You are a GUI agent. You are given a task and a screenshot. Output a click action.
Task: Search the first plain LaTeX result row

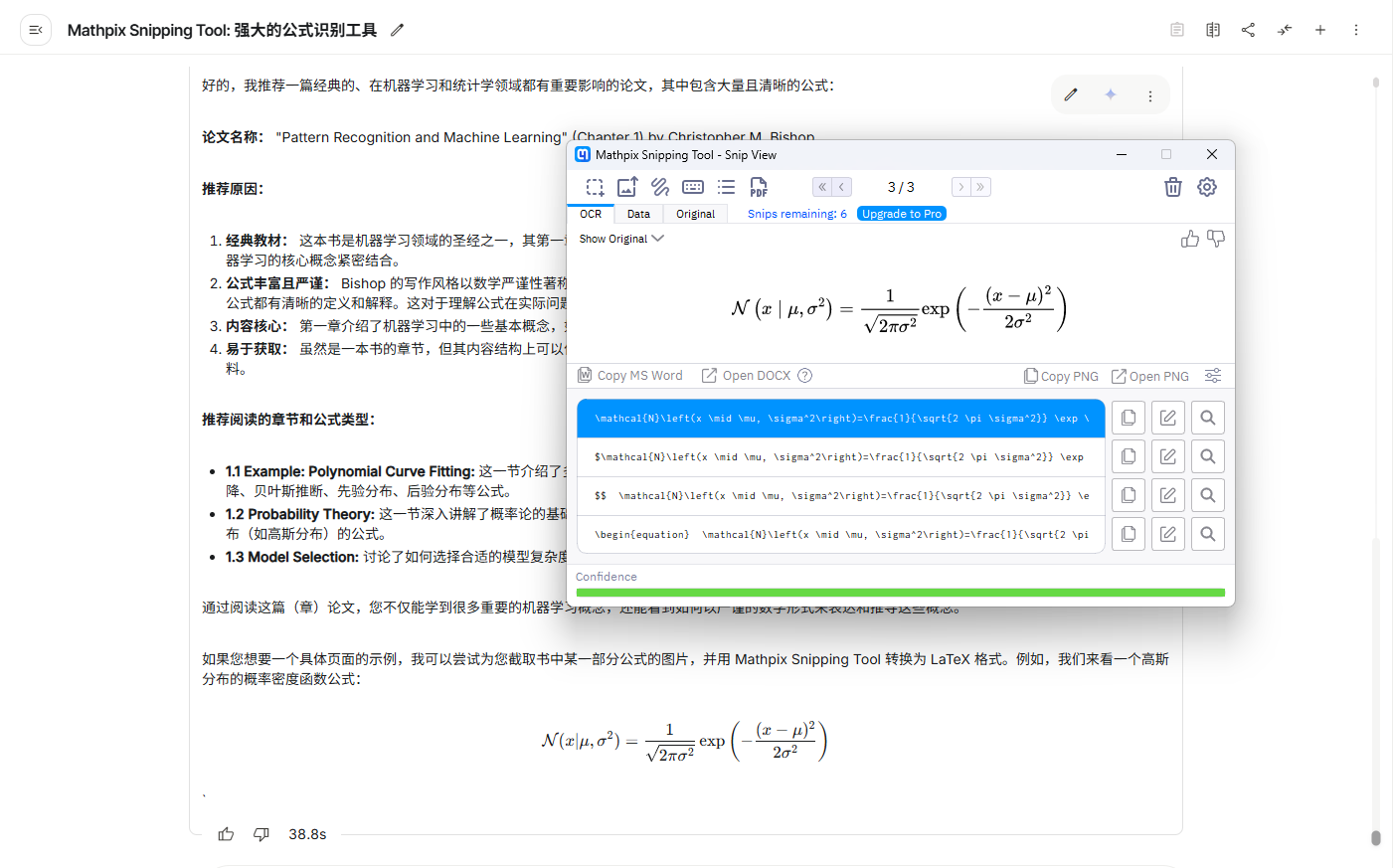pos(1208,419)
